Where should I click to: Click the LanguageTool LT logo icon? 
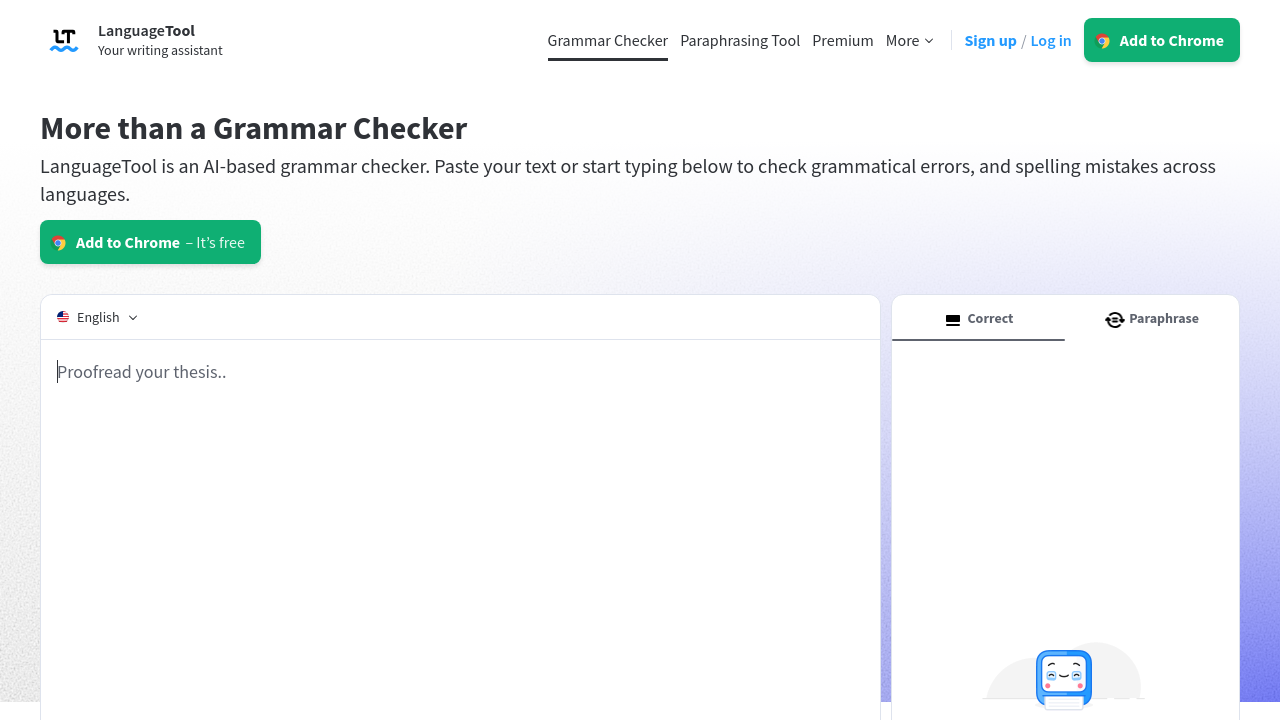pyautogui.click(x=64, y=40)
